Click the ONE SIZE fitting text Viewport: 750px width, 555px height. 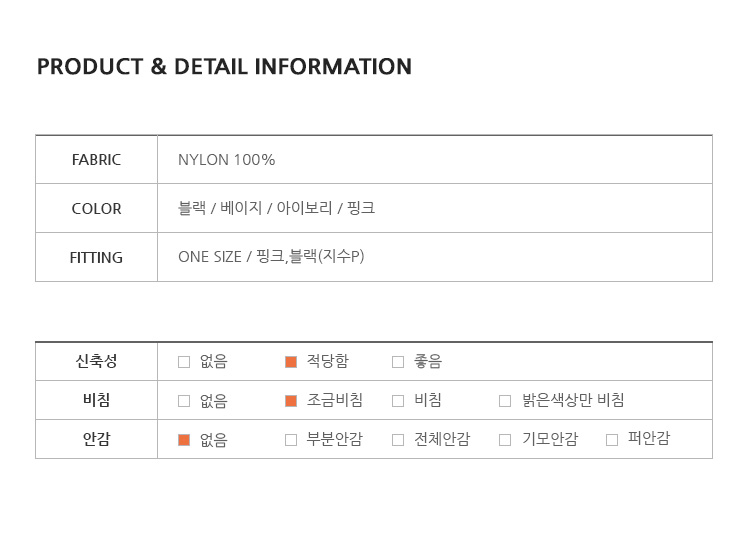(271, 256)
